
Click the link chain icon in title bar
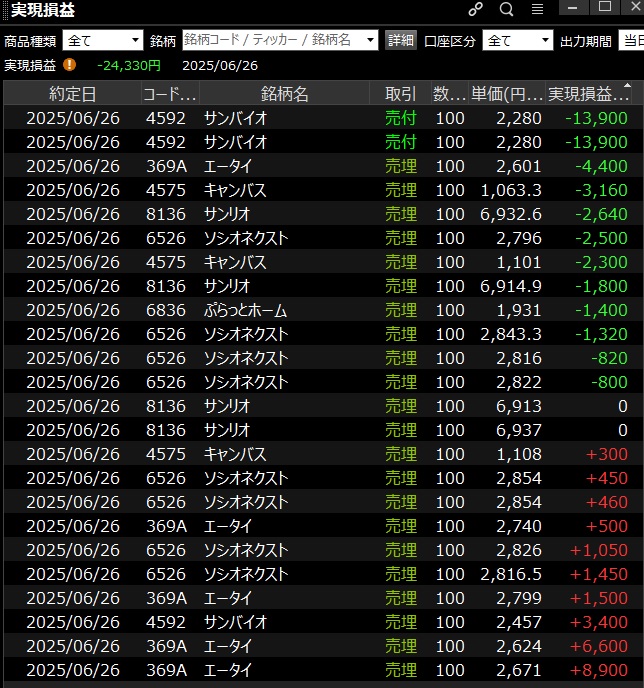coord(476,9)
